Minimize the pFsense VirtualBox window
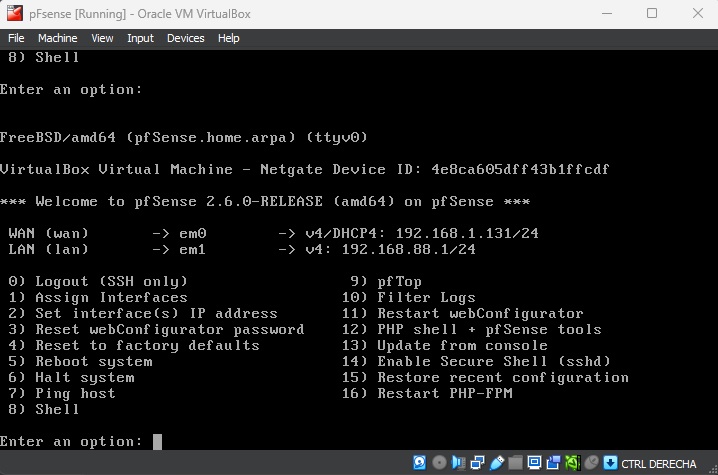The width and height of the screenshot is (718, 475). pos(607,14)
